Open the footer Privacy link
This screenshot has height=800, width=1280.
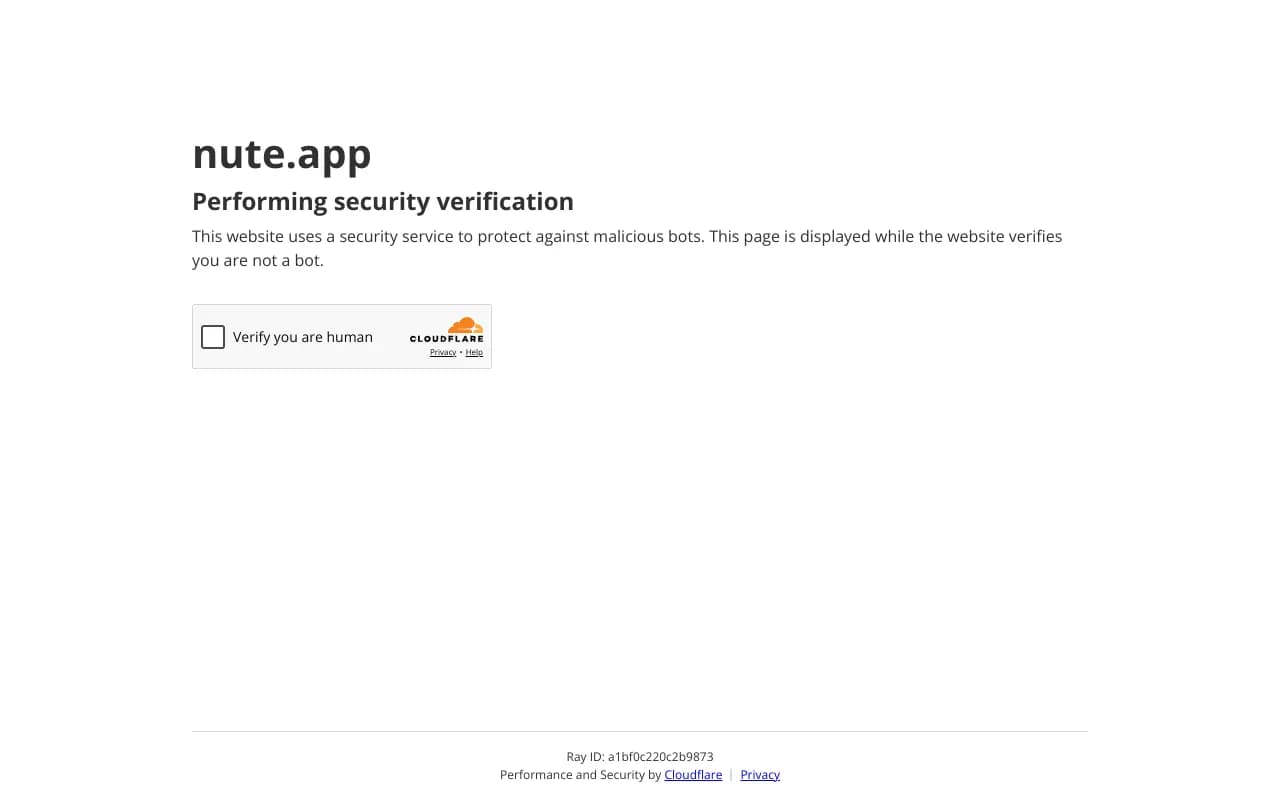click(760, 775)
